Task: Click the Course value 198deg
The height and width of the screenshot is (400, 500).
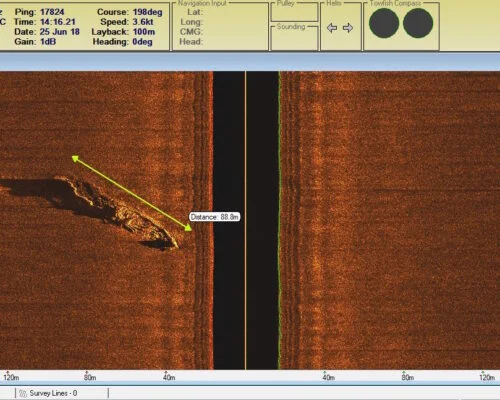Action: [x=147, y=12]
